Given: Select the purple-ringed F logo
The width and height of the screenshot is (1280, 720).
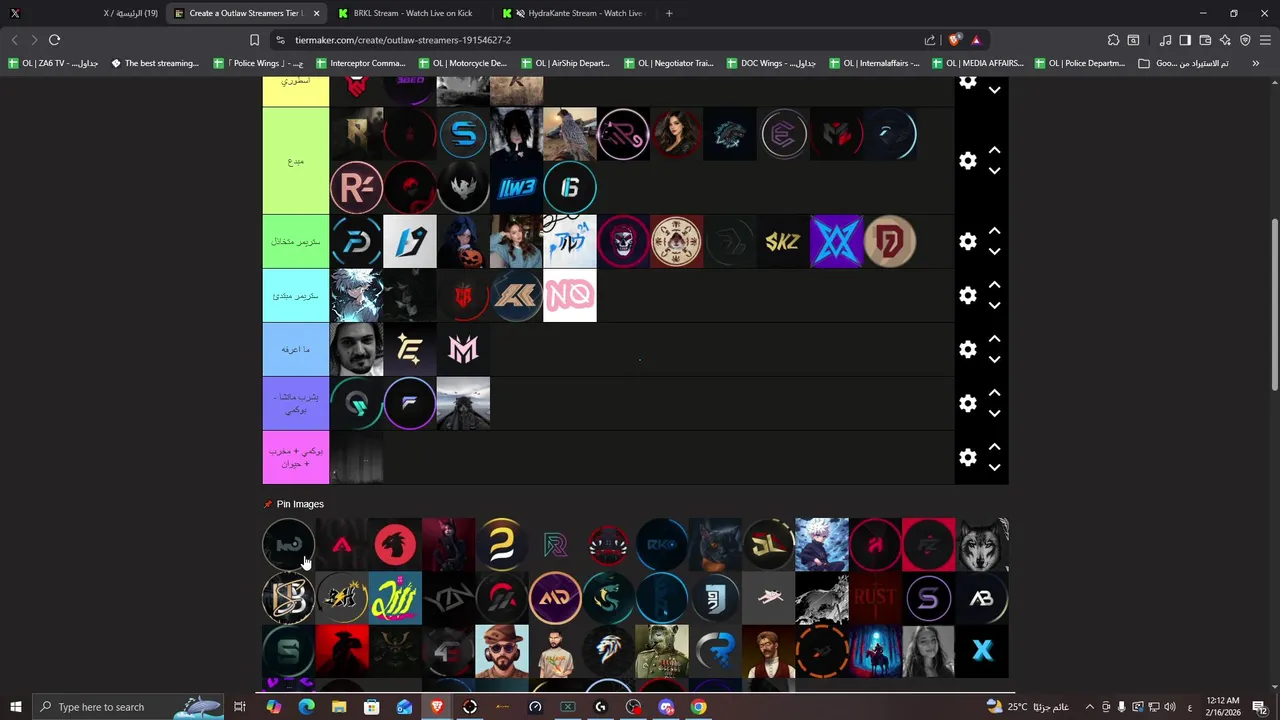Looking at the screenshot, I should click(410, 403).
